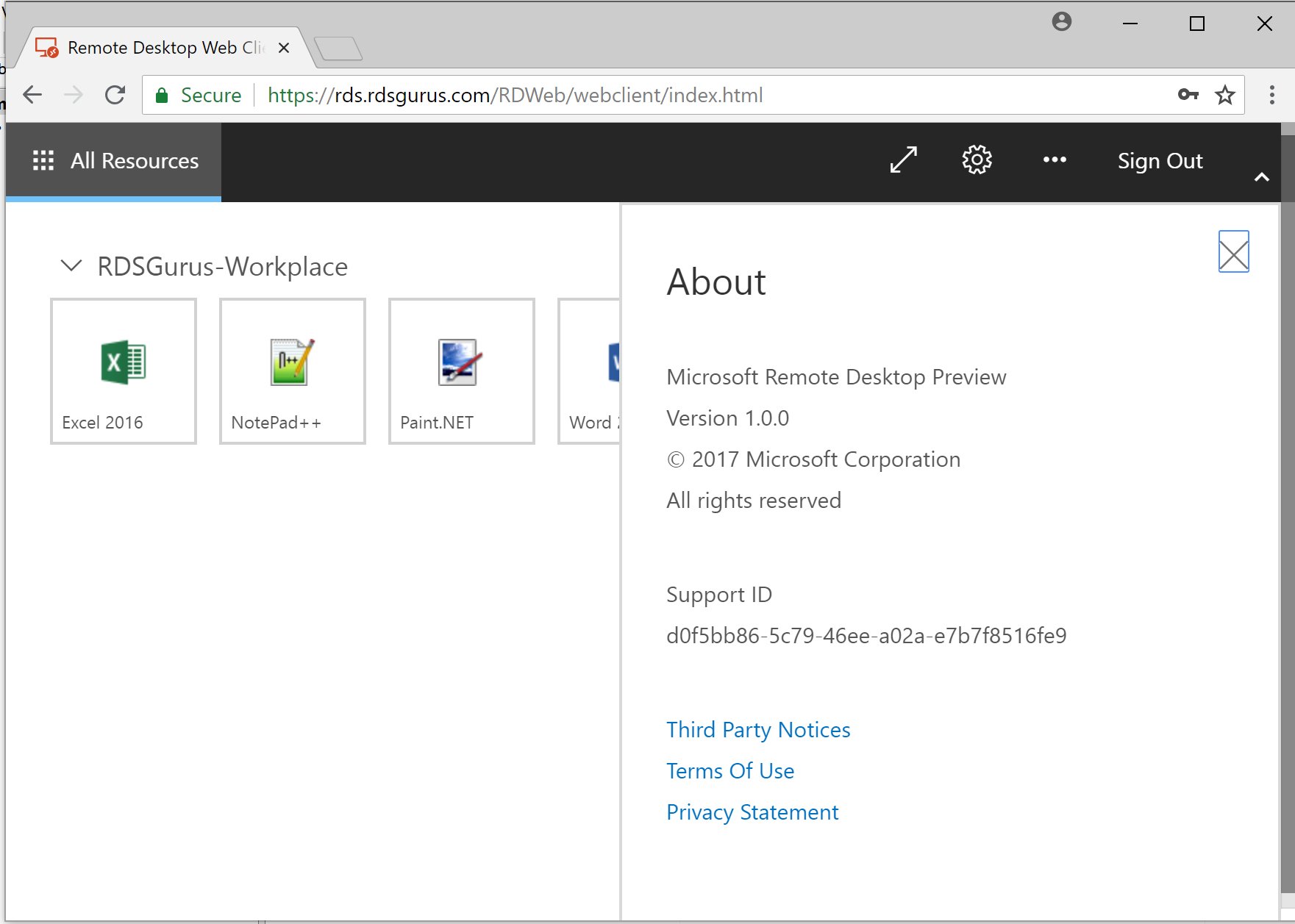
Task: Reload the page
Action: [x=115, y=95]
